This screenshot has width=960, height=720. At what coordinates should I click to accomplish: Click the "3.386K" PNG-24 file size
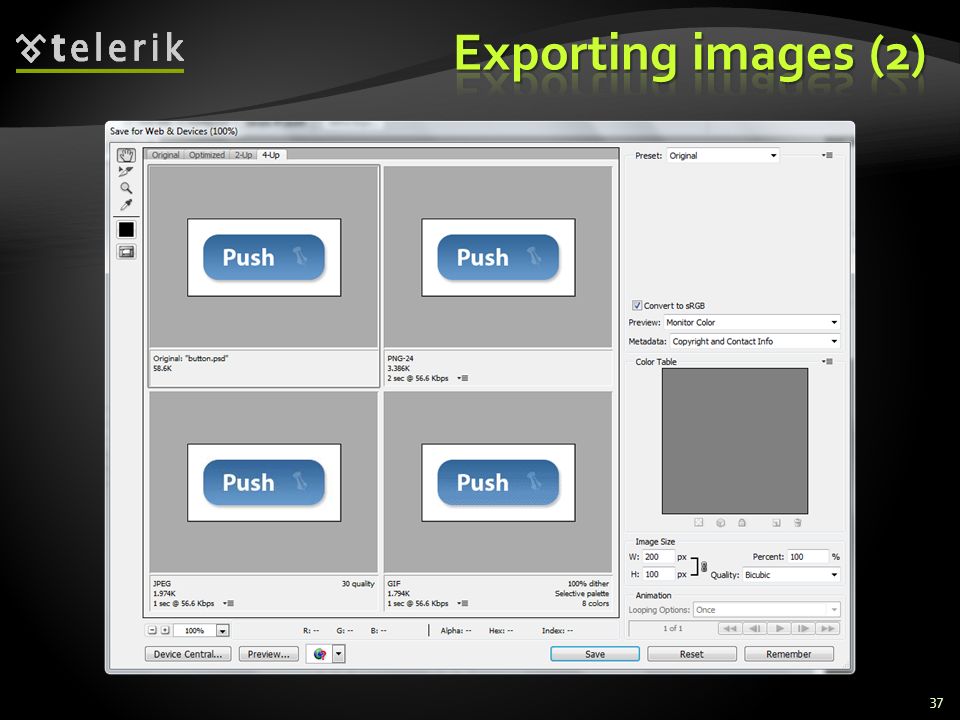[x=399, y=368]
